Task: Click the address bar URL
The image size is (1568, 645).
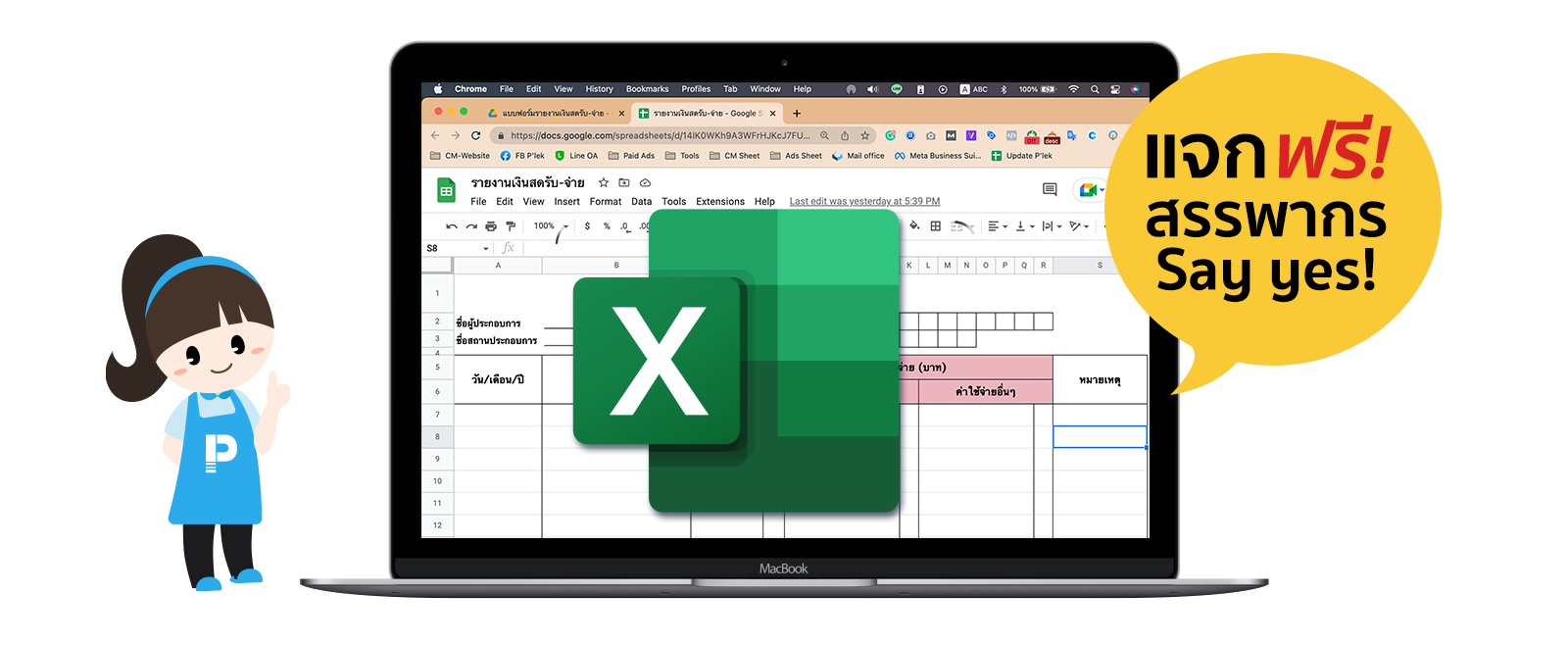Action: 660,135
